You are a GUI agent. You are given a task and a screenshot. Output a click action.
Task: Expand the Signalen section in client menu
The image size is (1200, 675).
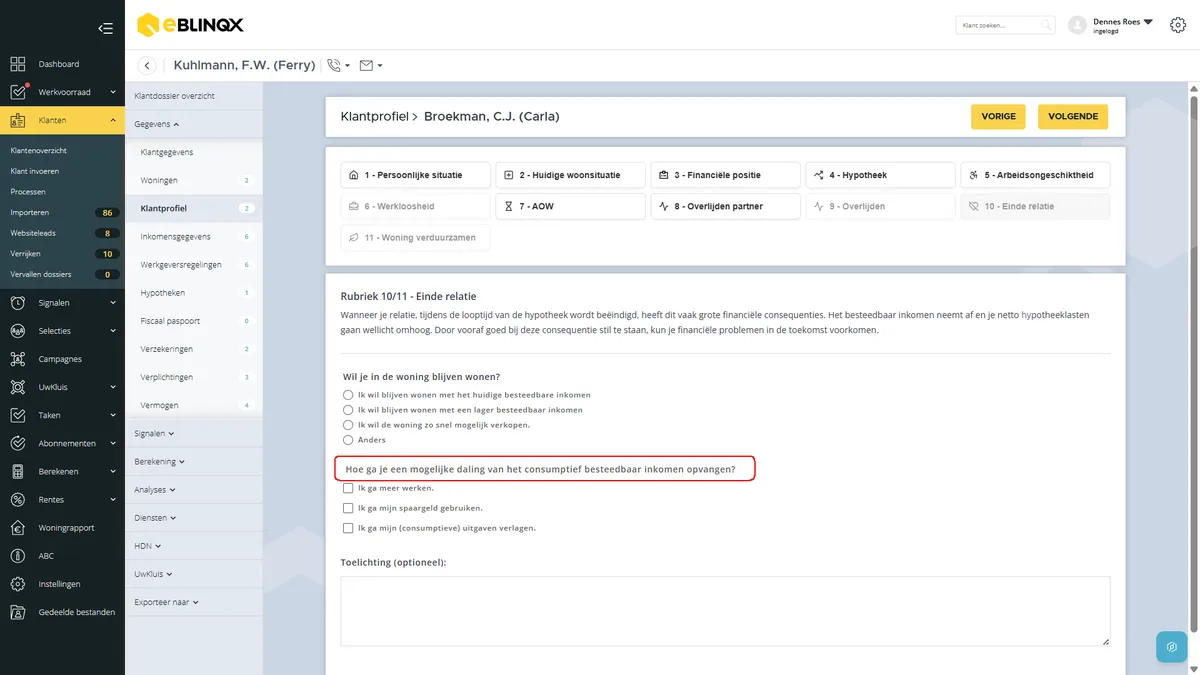click(x=154, y=434)
